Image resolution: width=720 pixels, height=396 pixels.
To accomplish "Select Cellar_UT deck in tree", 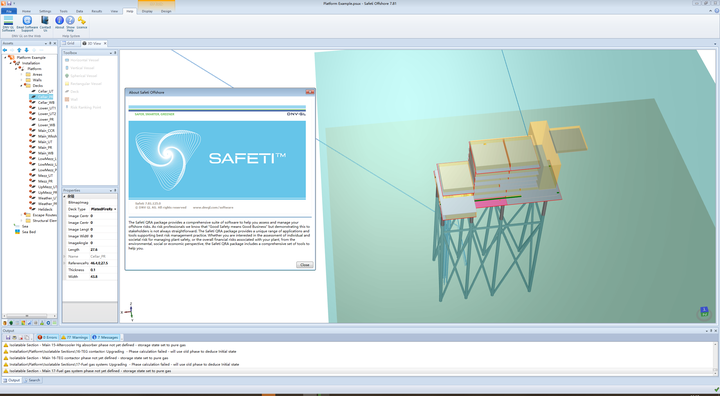I will [x=45, y=91].
